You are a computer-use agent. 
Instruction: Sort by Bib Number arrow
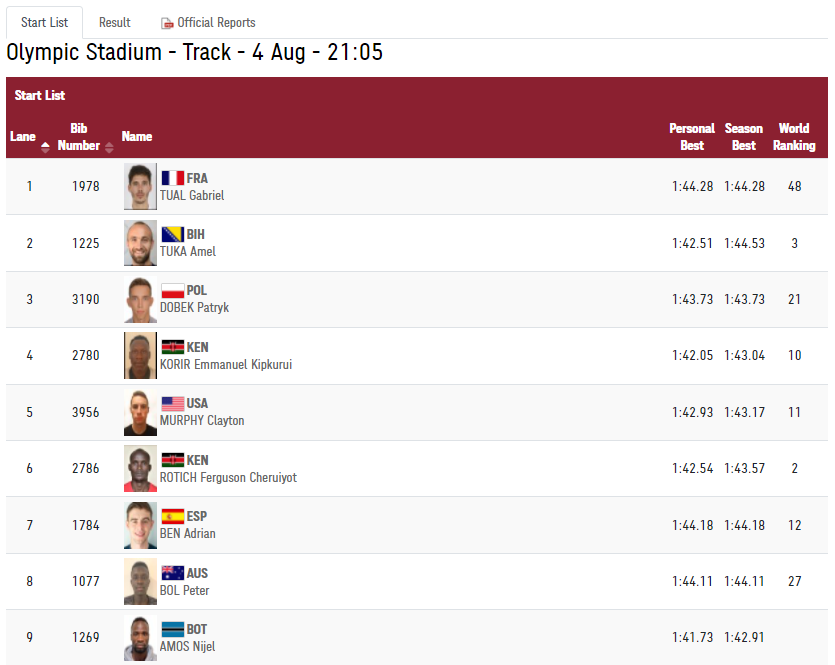(x=109, y=147)
